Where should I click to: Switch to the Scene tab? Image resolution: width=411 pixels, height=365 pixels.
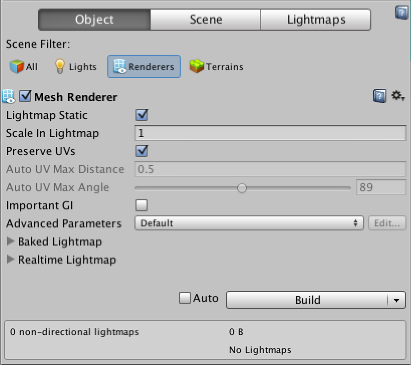pos(206,20)
